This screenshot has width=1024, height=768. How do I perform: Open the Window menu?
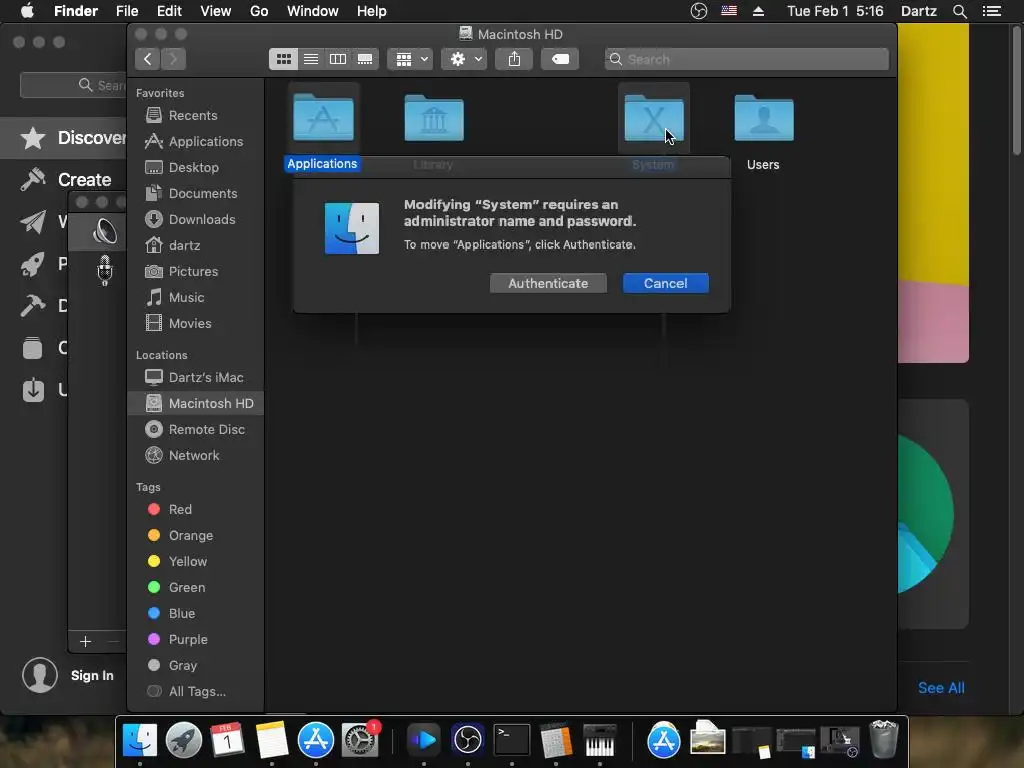pos(313,11)
